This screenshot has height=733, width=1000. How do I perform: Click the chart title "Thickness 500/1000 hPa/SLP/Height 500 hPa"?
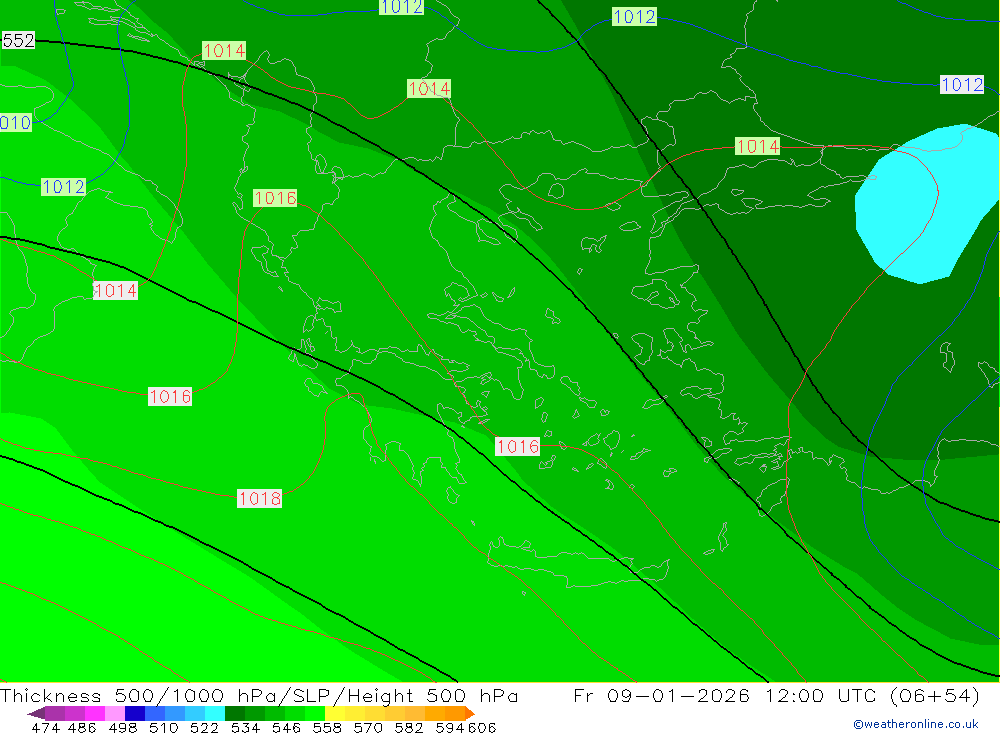tap(259, 695)
